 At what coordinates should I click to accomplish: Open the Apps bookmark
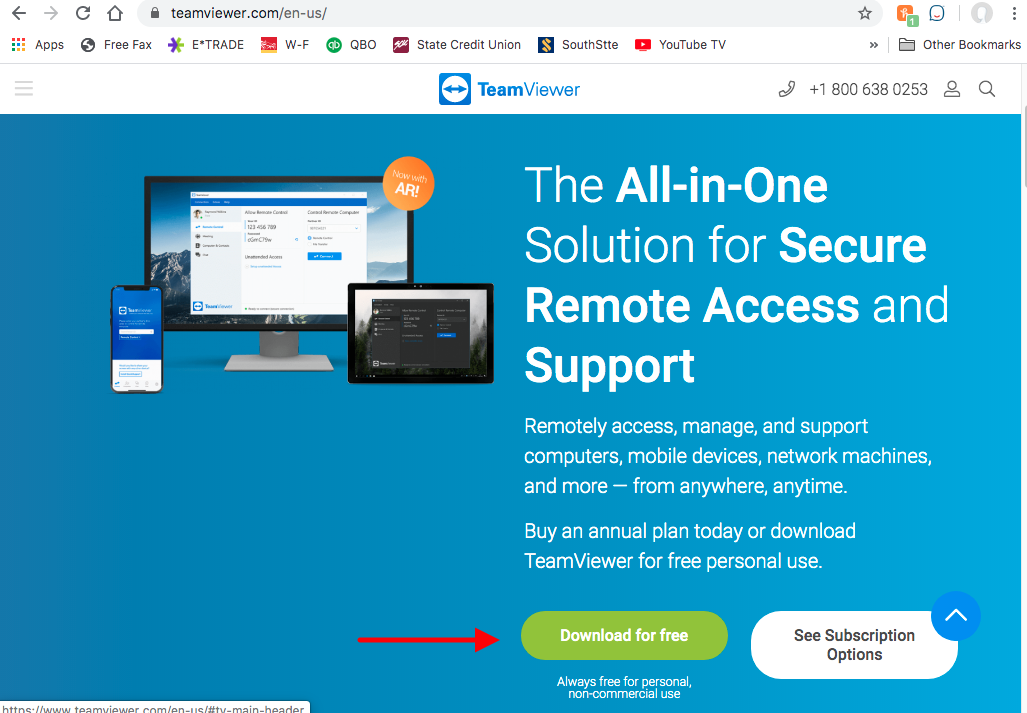pos(38,45)
